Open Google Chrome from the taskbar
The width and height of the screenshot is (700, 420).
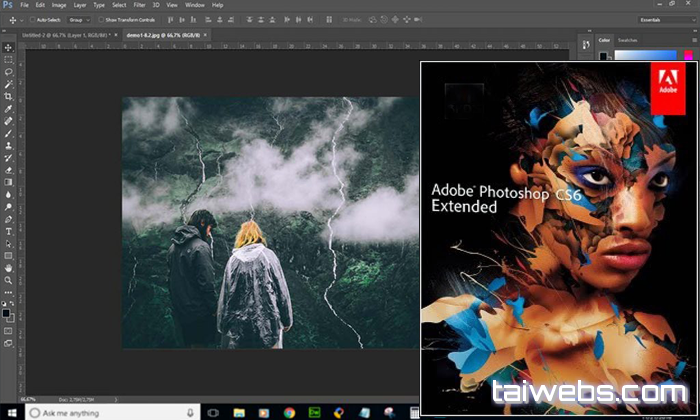pyautogui.click(x=288, y=412)
